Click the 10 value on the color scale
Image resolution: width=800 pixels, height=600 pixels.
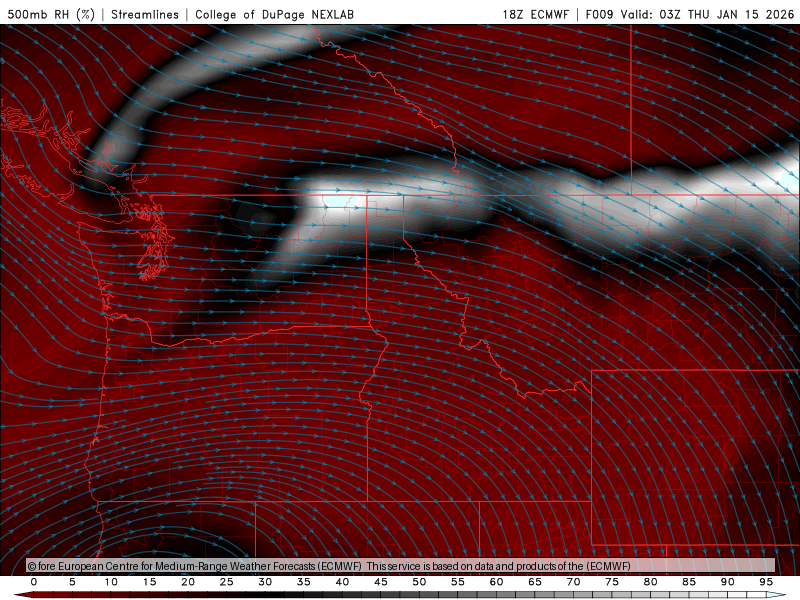click(111, 582)
